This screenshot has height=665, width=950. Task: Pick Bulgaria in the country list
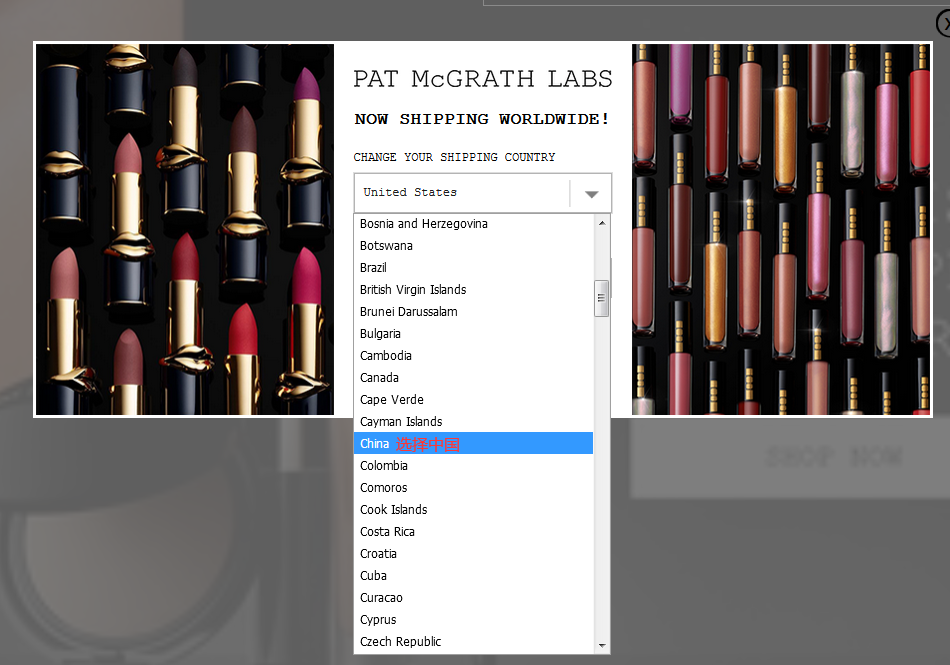pos(380,334)
